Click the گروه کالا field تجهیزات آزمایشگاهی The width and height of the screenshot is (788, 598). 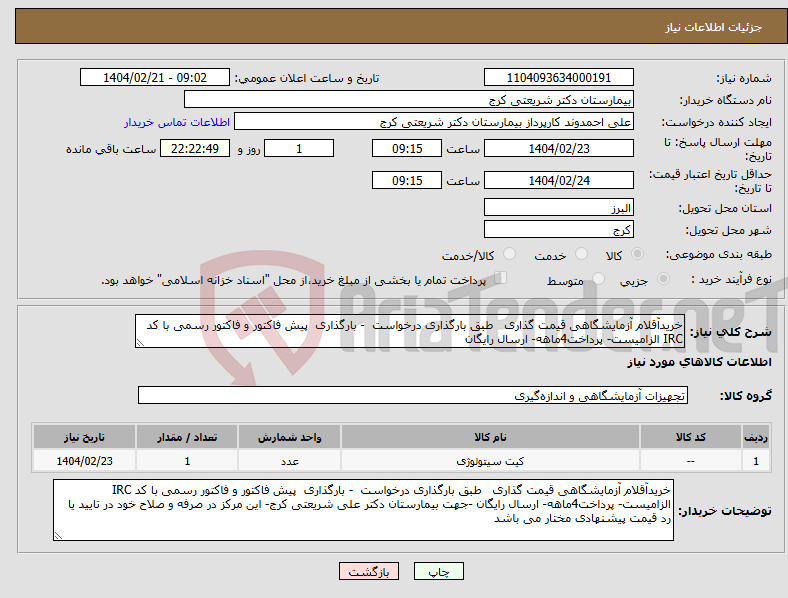pos(413,395)
